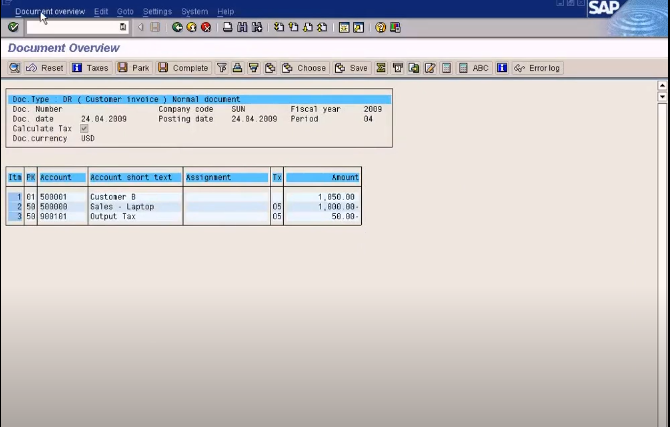Click the Account column header
The image size is (670, 427).
click(63, 177)
